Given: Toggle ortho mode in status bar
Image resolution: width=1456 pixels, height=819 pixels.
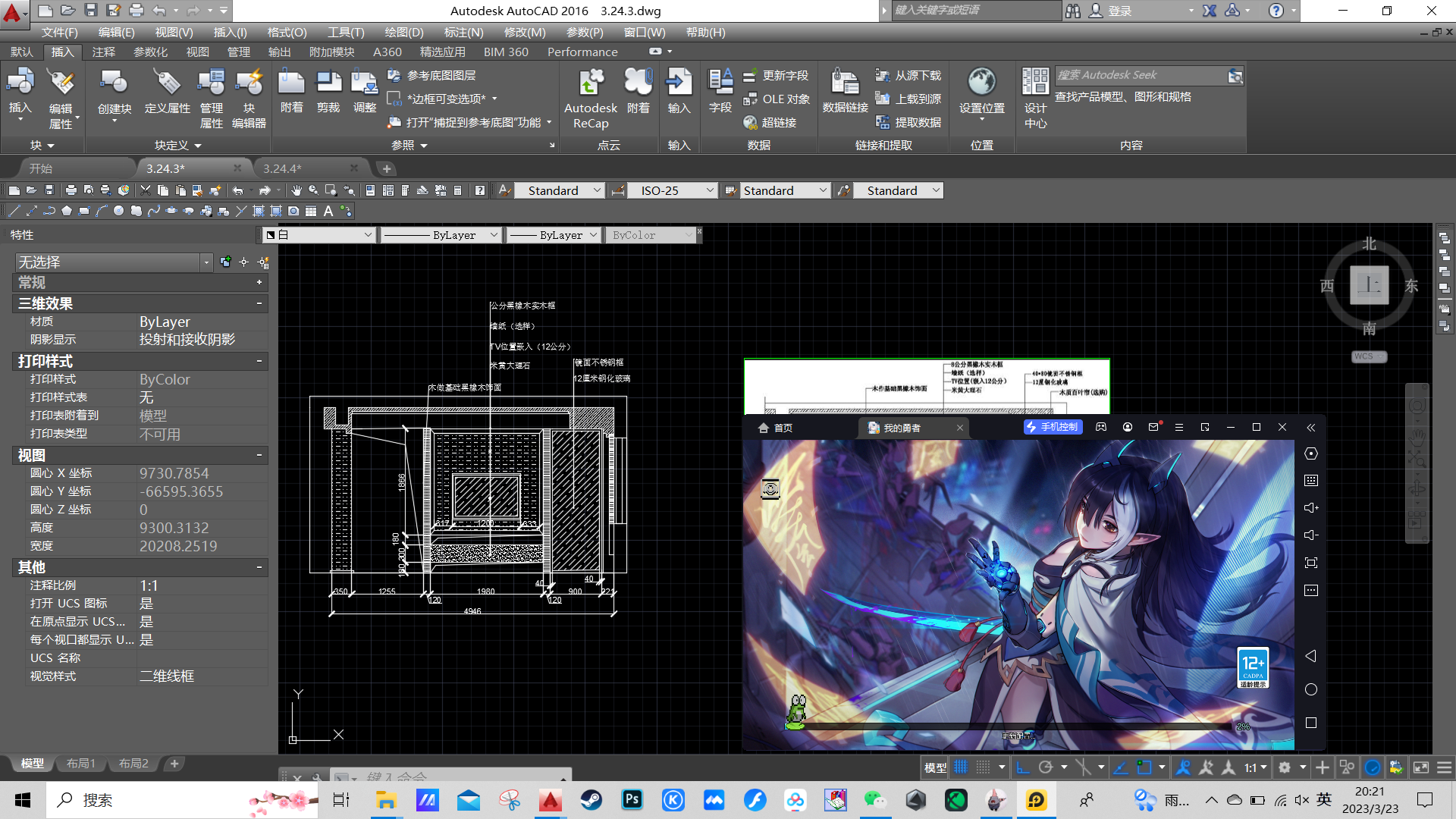Looking at the screenshot, I should coord(1023,767).
